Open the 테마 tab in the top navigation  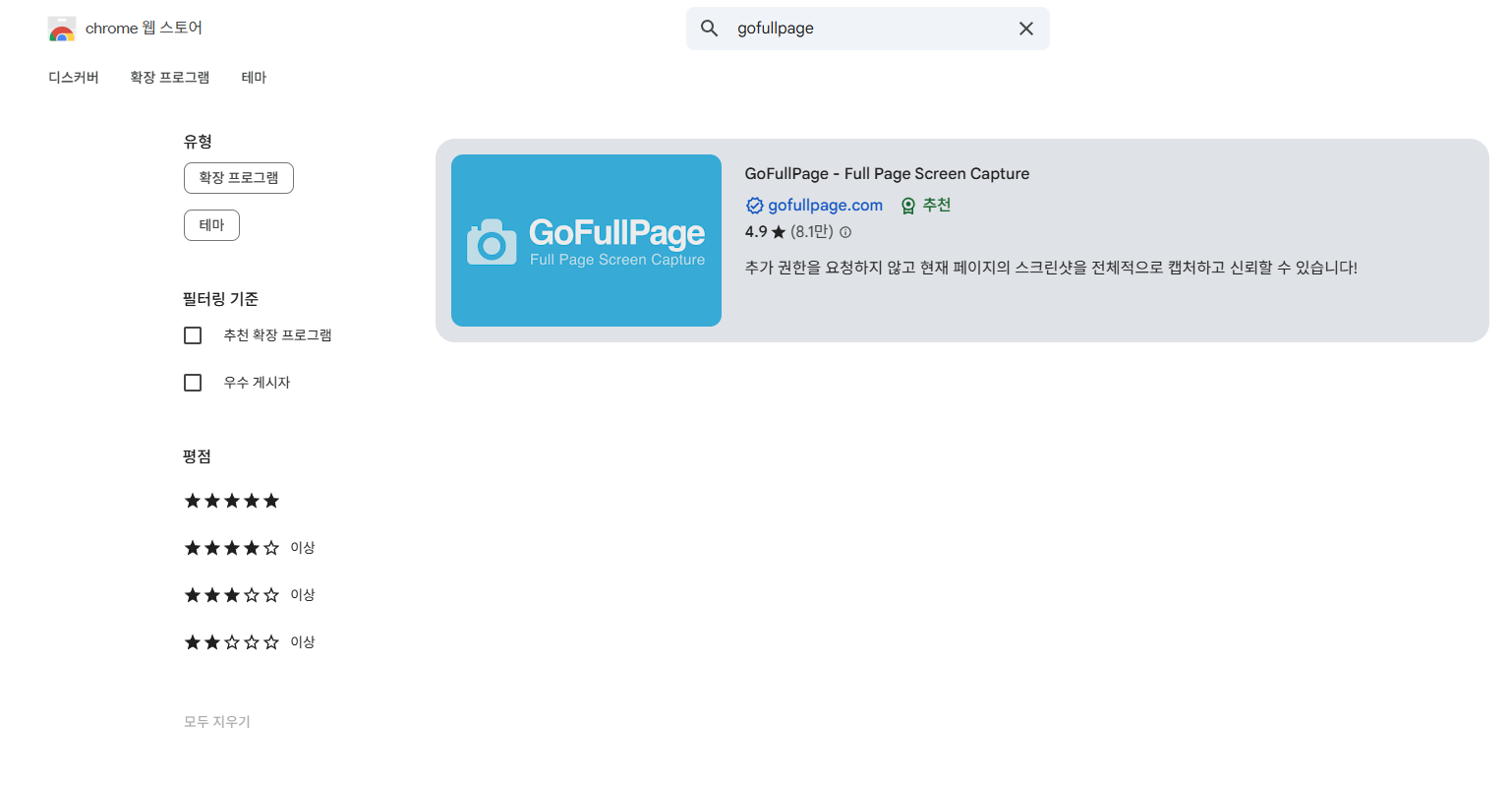pyautogui.click(x=254, y=78)
